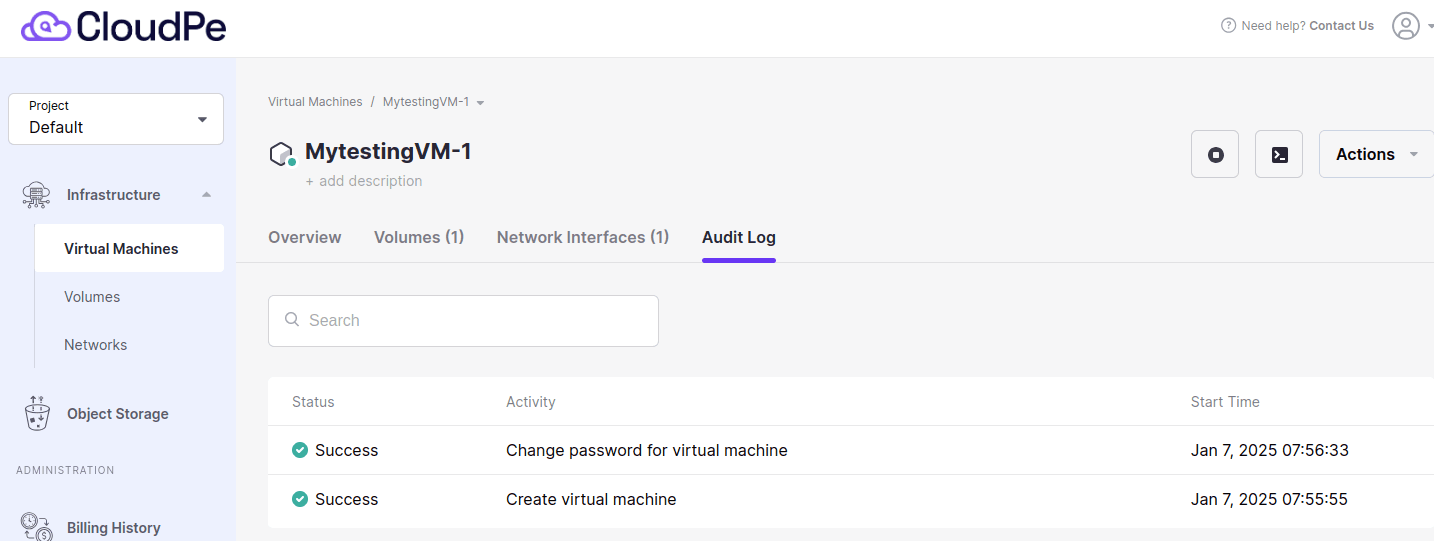Open the Project Default dropdown
This screenshot has height=541, width=1434.
click(116, 119)
